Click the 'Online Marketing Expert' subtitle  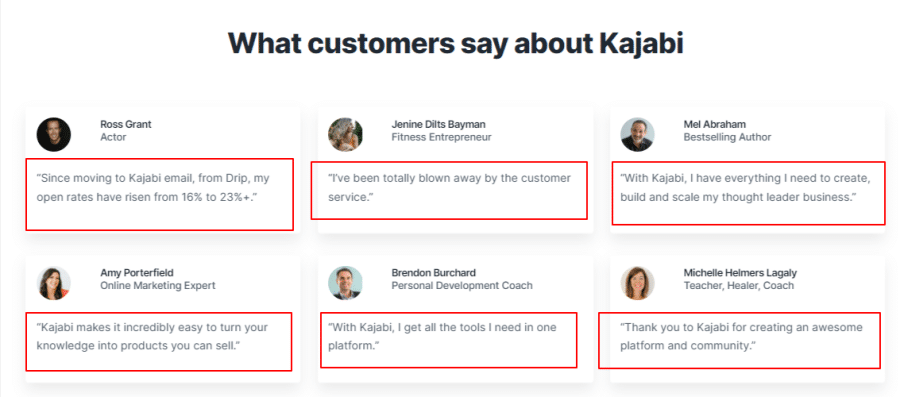tap(158, 285)
